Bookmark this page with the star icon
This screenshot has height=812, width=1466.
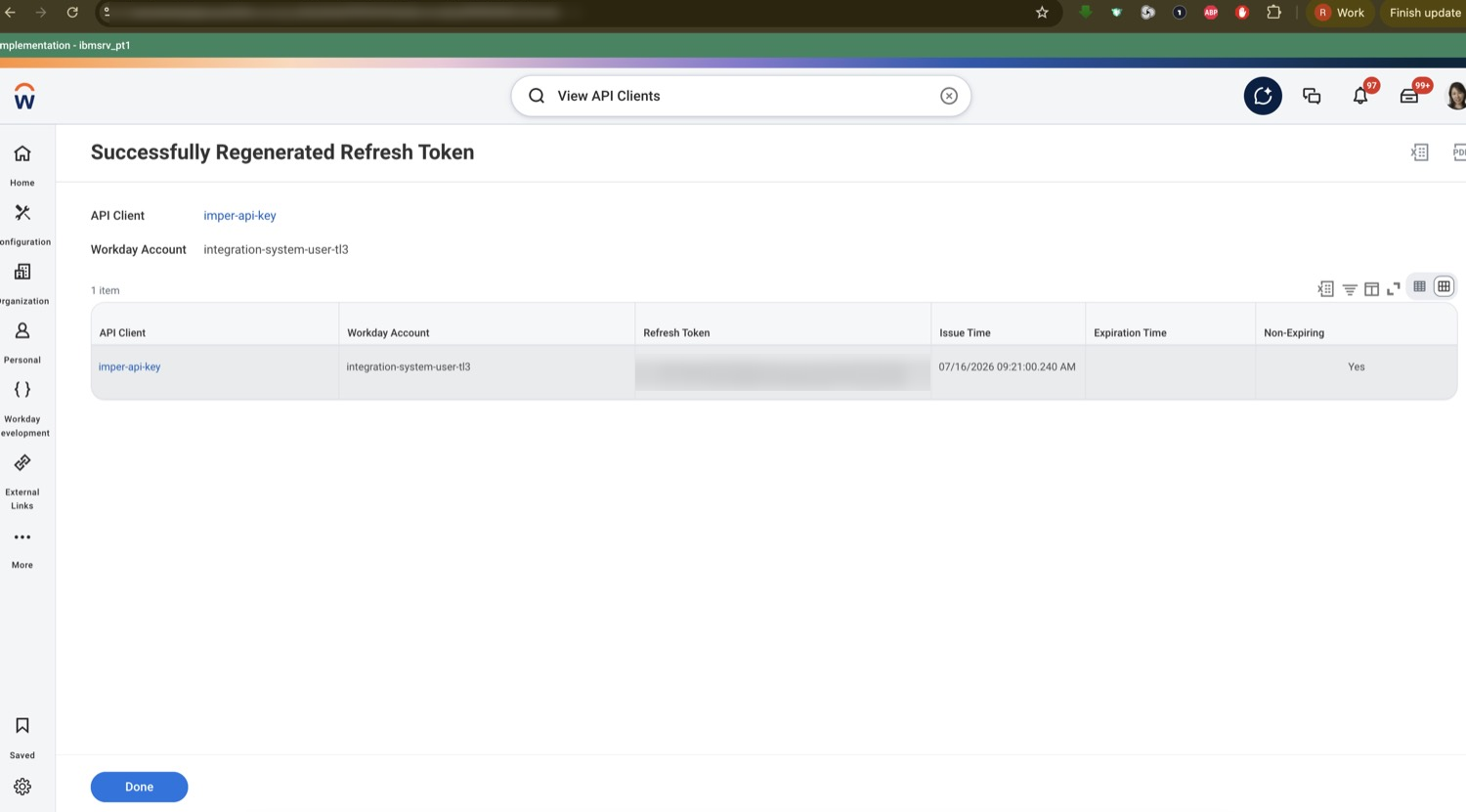1042,13
